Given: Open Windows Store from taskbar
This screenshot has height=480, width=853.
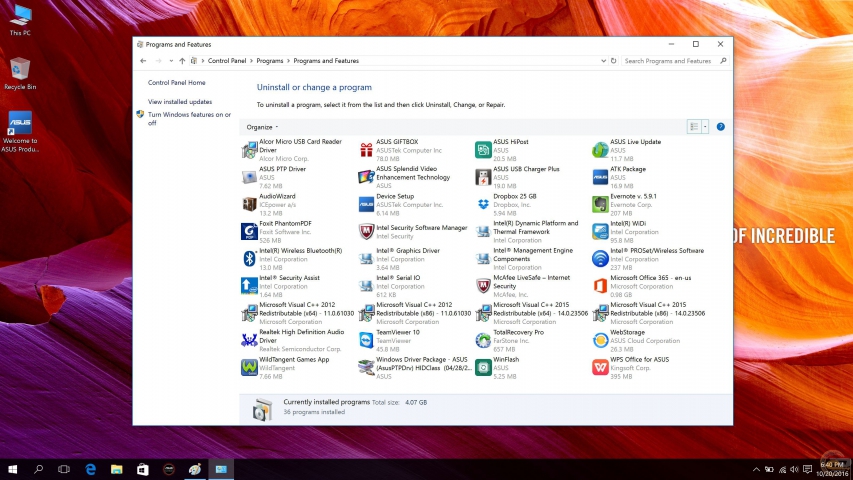Looking at the screenshot, I should pos(143,469).
